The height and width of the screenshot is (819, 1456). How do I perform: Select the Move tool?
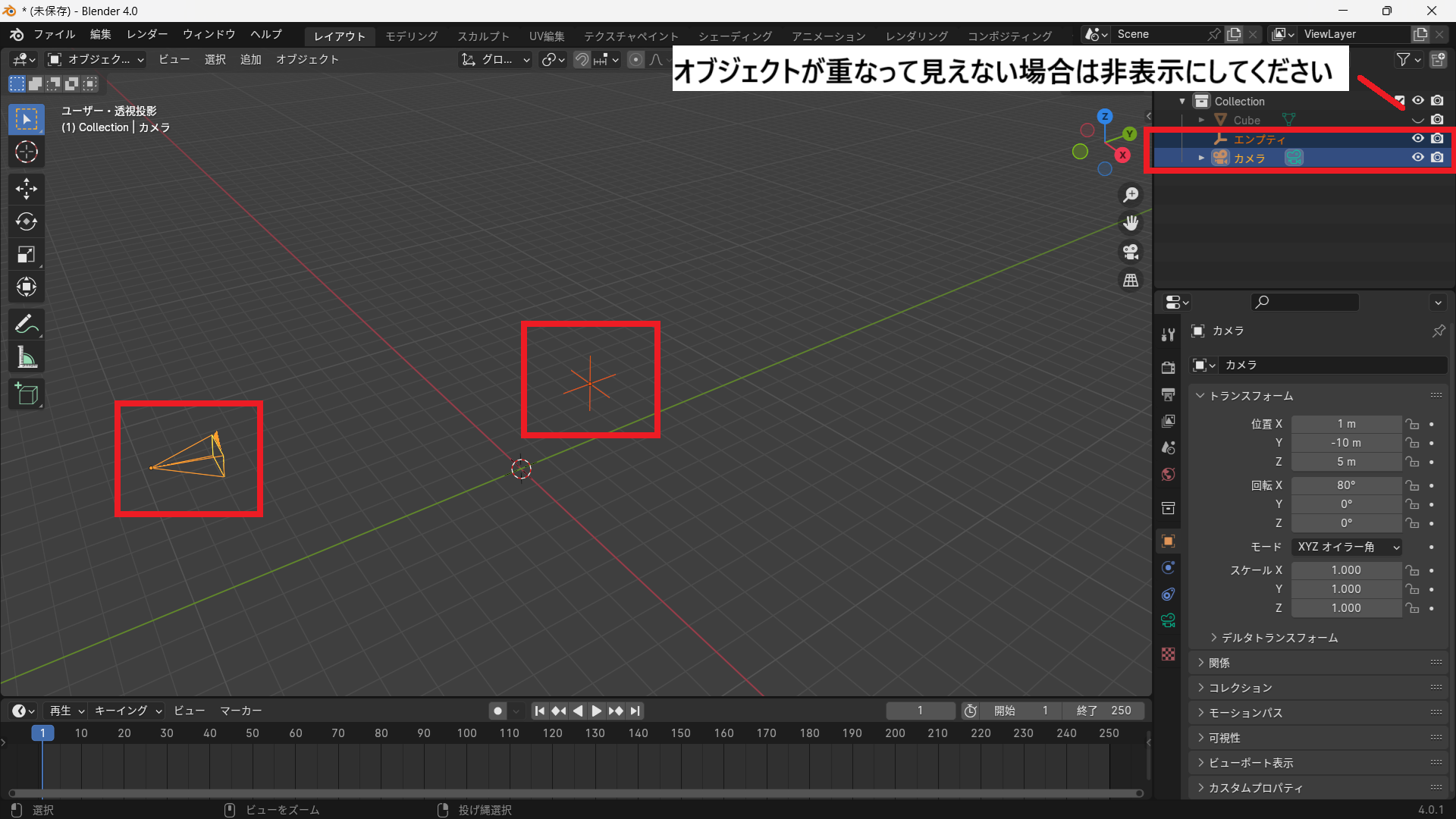point(27,188)
